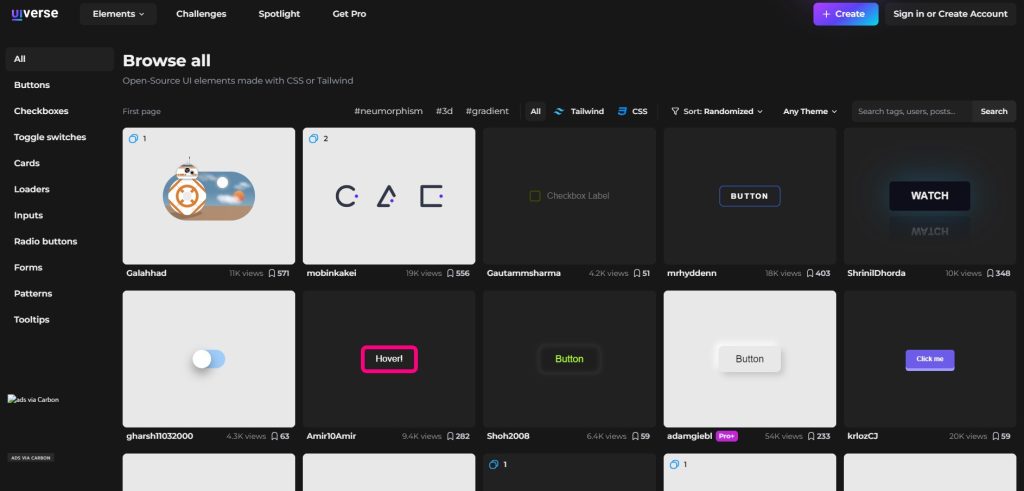1024x491 pixels.
Task: Click bookmark icon on Galahhad's post
Action: point(272,274)
